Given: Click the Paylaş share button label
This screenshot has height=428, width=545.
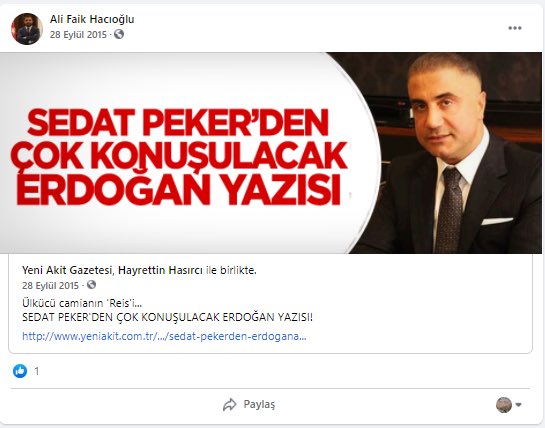Looking at the screenshot, I should click(259, 404).
